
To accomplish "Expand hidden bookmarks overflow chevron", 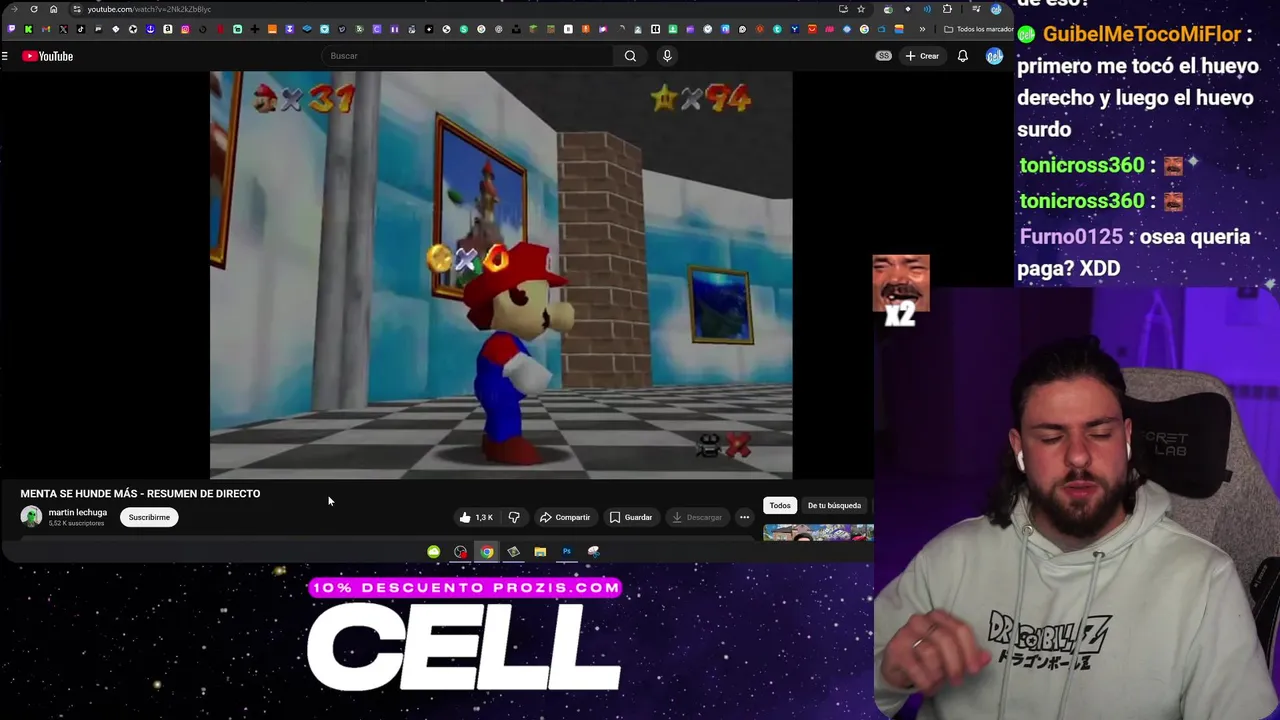I will click(922, 29).
